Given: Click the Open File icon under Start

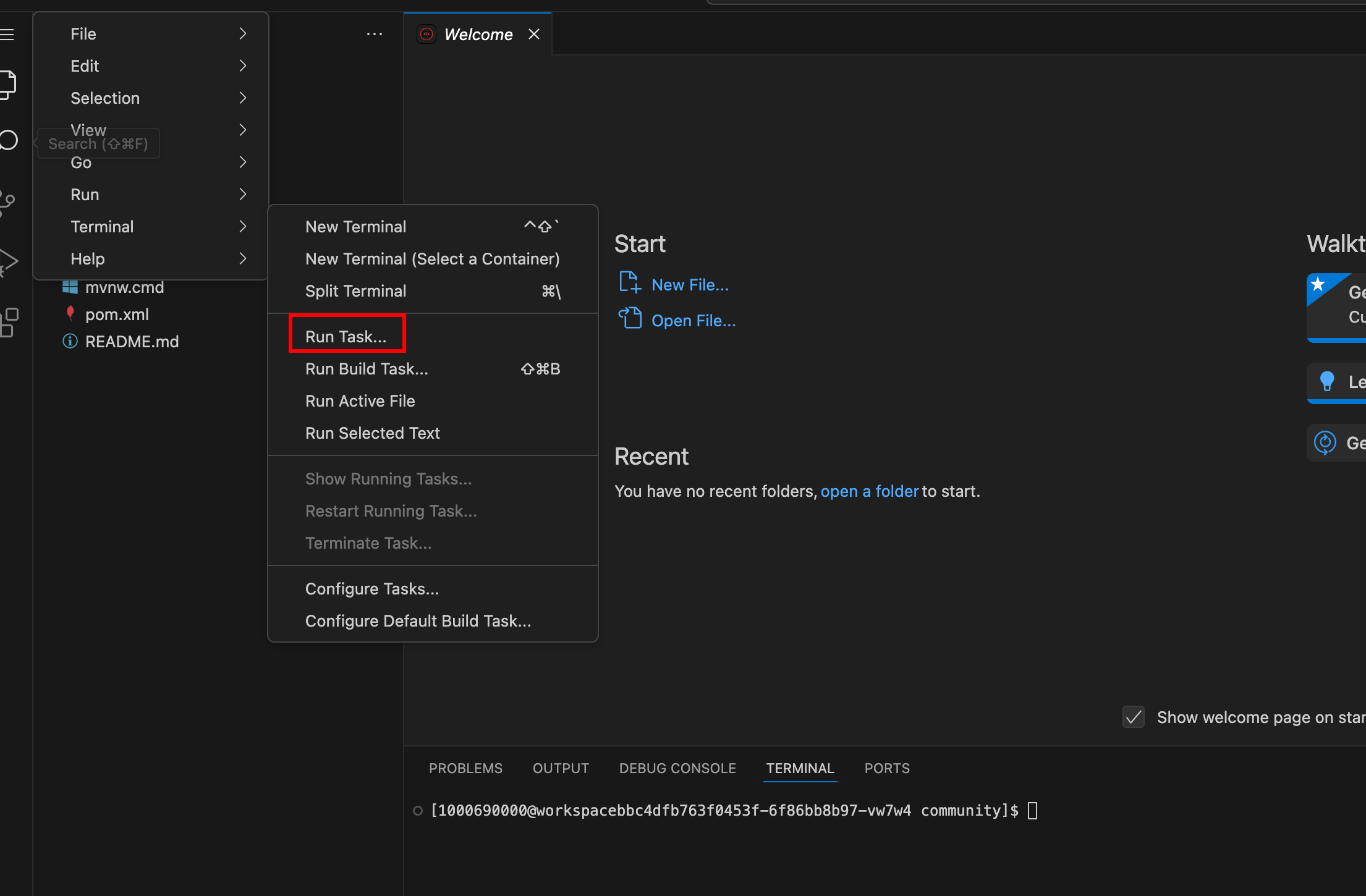Looking at the screenshot, I should tap(630, 318).
